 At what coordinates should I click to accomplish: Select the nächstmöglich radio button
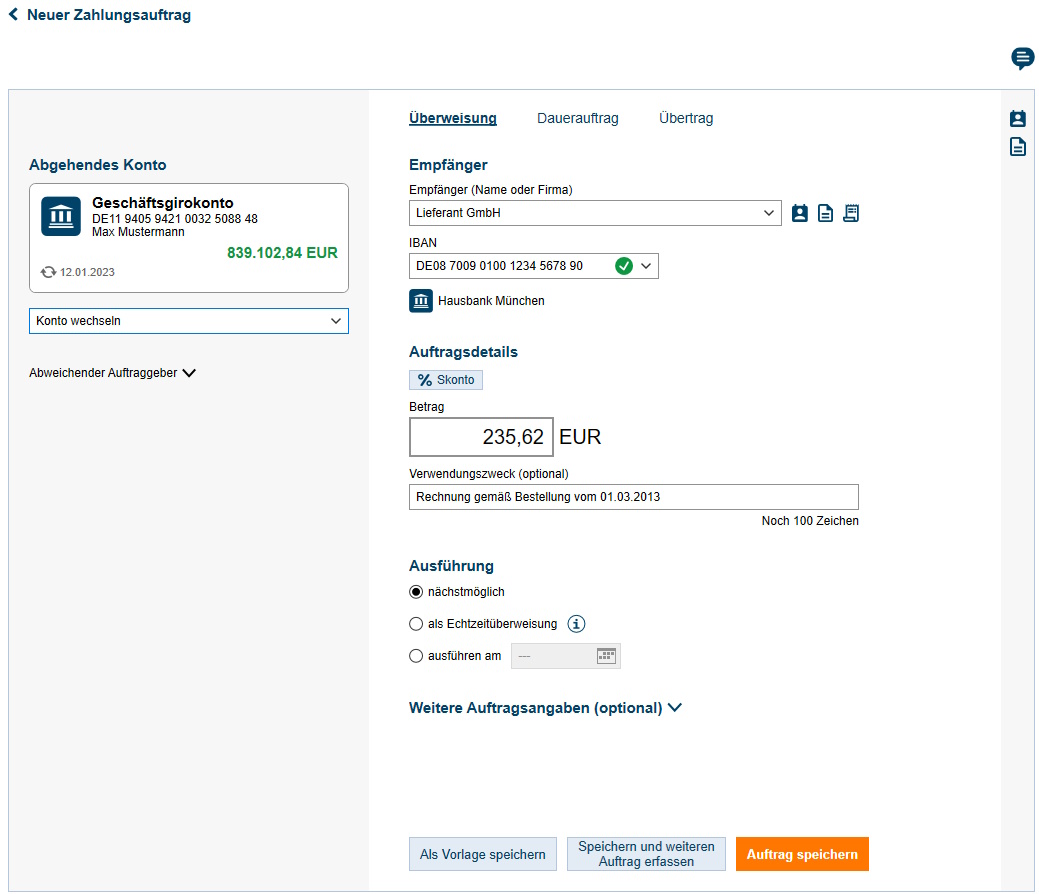417,592
